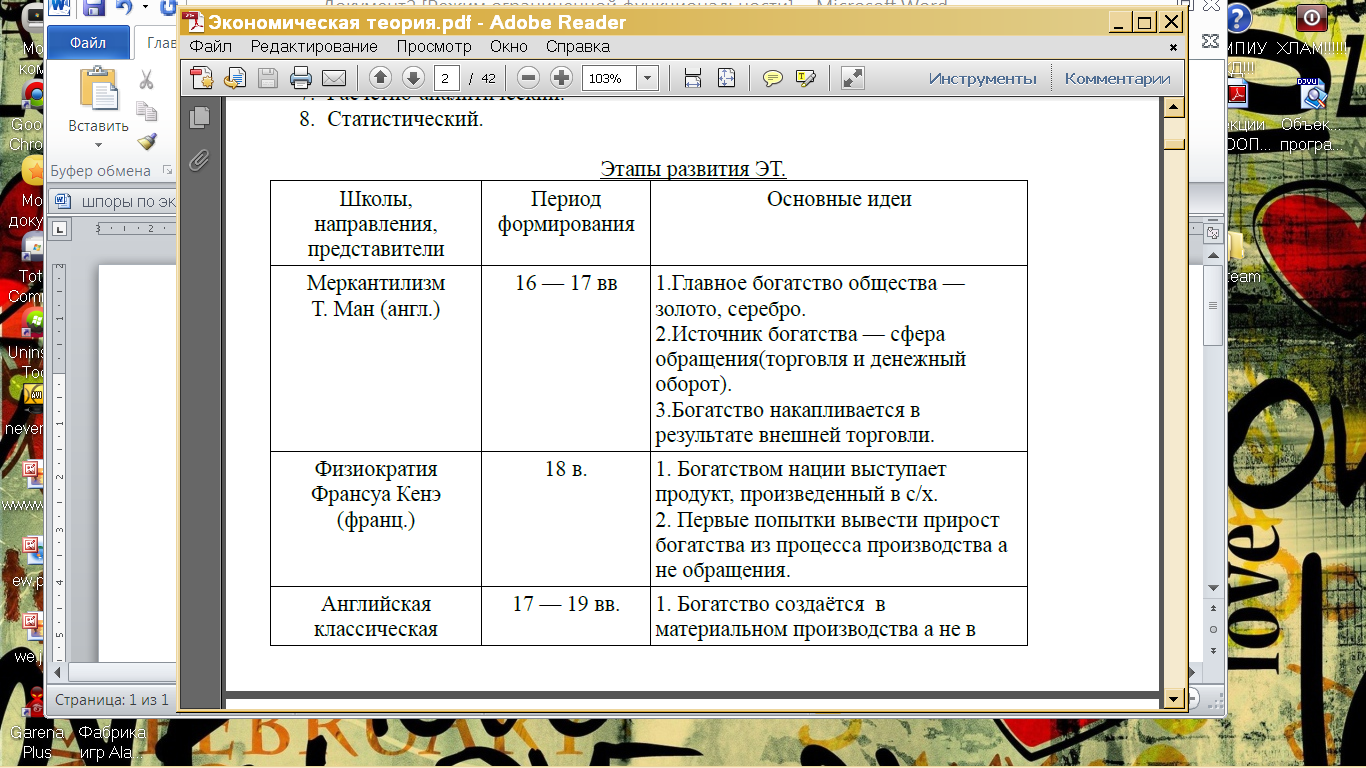Go to previous page with up arrow
Screen dimensions: 1366x768
coord(380,78)
